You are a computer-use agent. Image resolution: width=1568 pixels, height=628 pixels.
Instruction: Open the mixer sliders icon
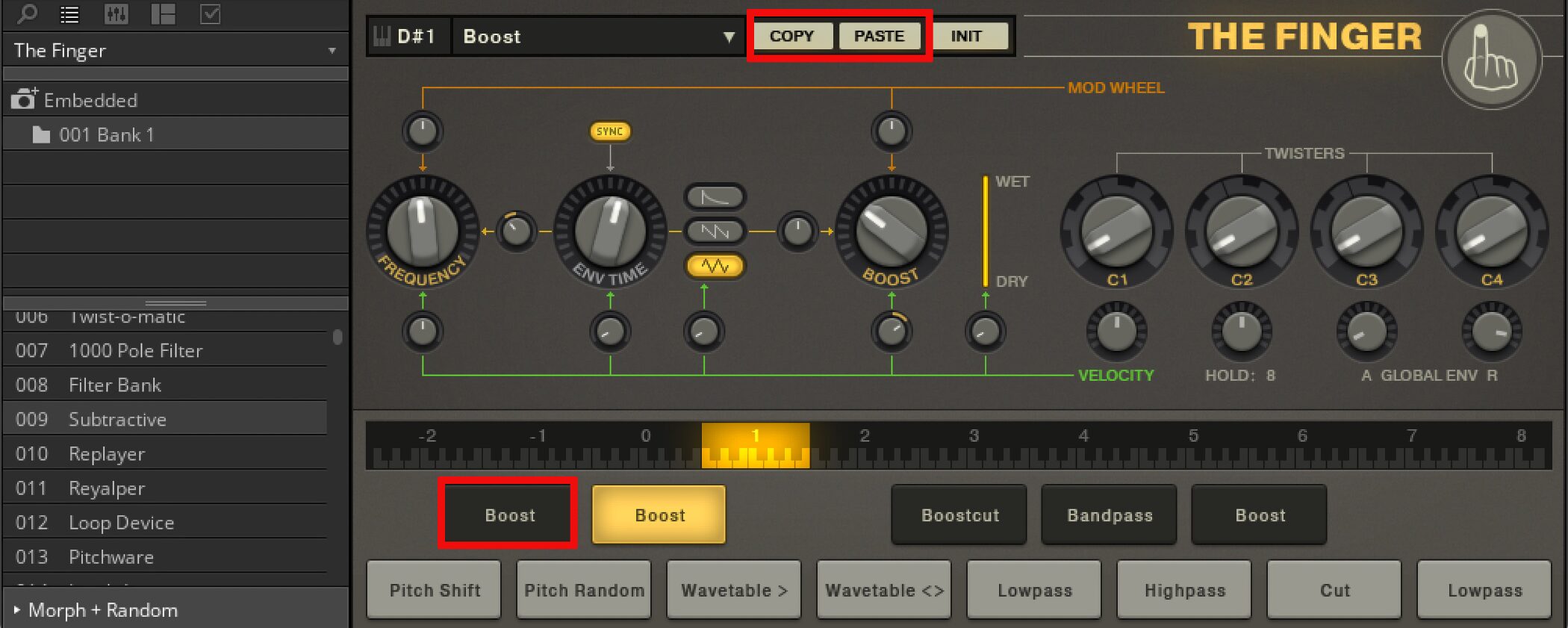[x=116, y=14]
